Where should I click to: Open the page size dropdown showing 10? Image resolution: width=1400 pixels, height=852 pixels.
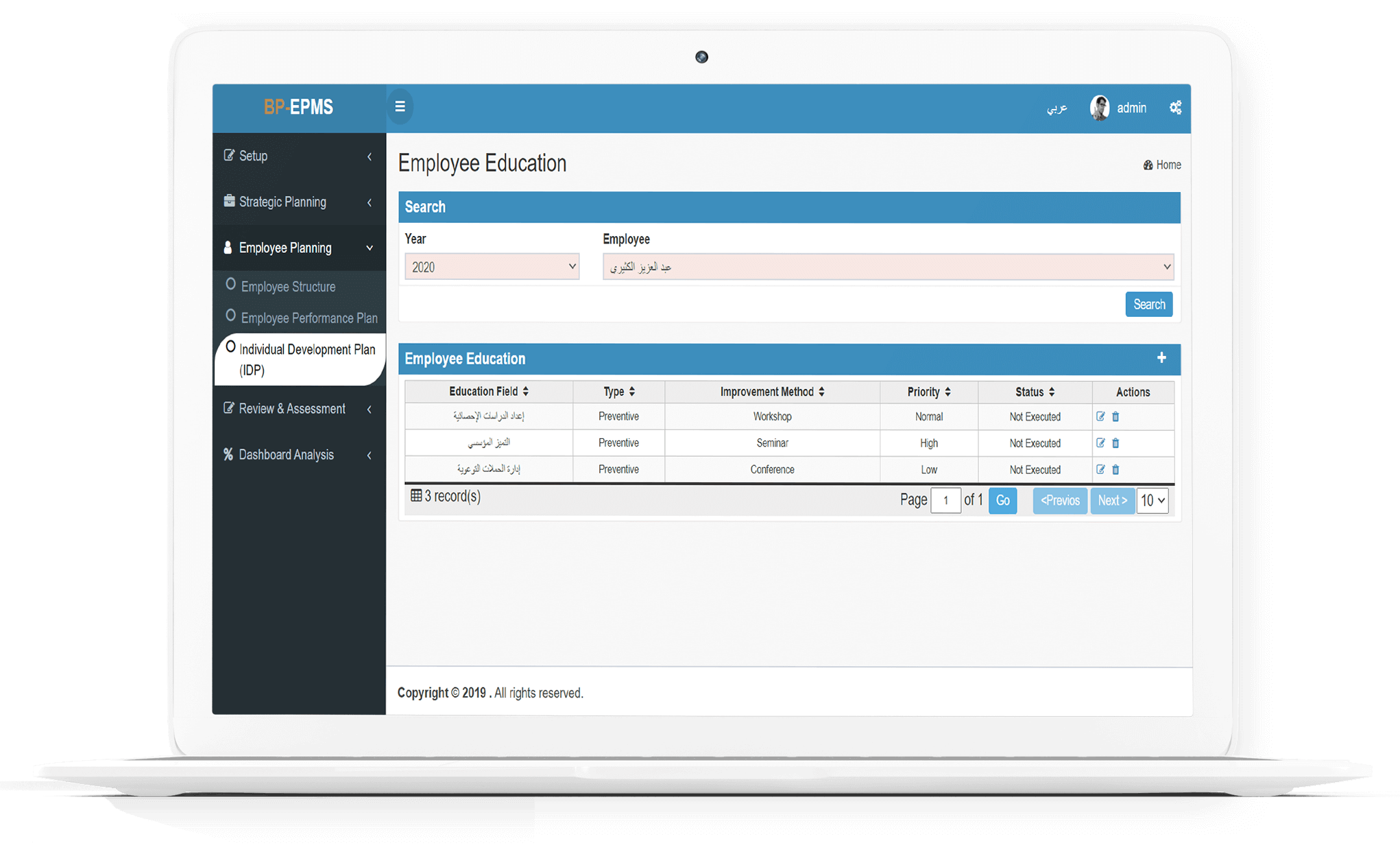pyautogui.click(x=1152, y=501)
